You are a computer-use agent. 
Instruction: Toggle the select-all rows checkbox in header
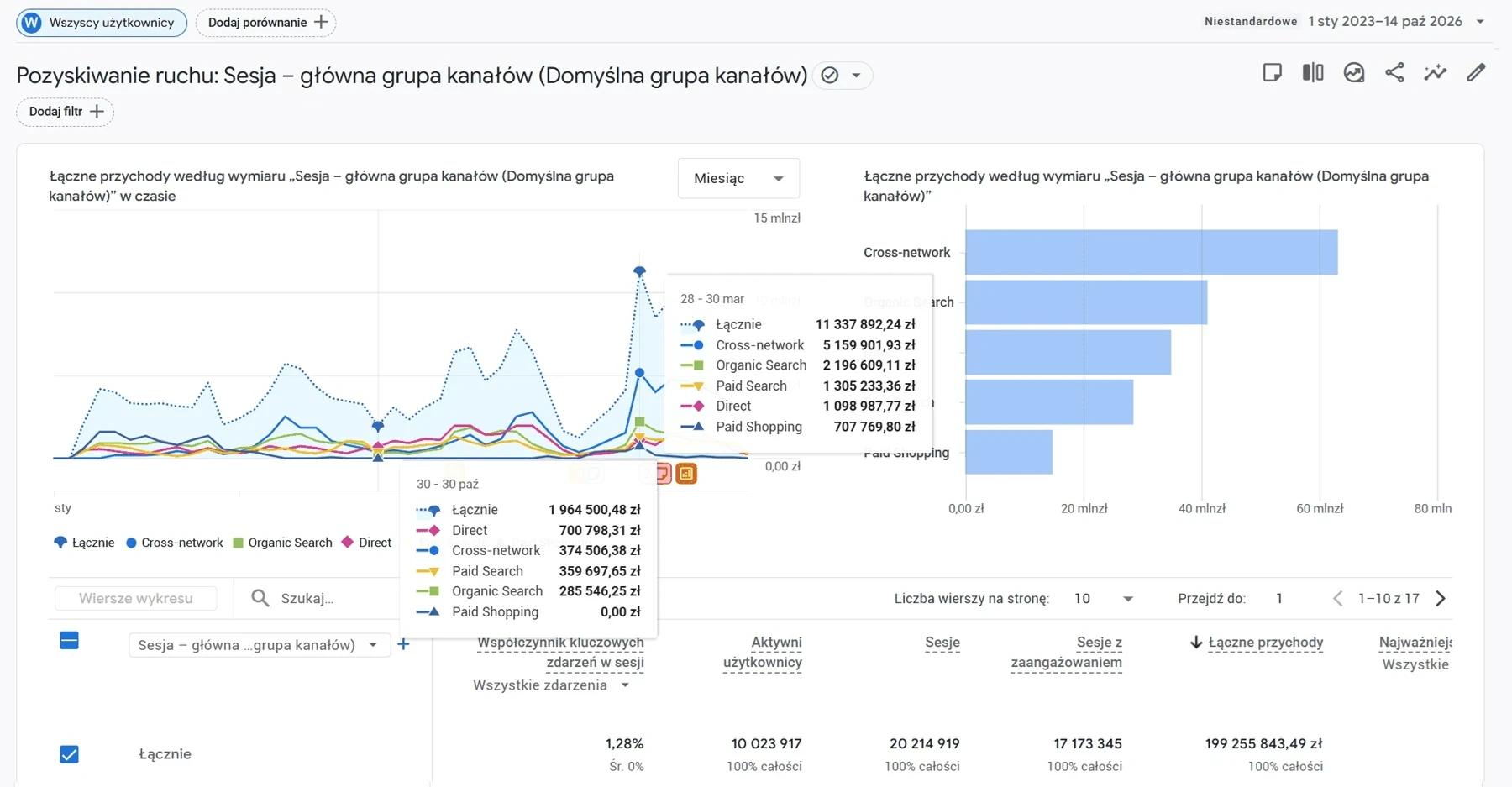click(70, 641)
